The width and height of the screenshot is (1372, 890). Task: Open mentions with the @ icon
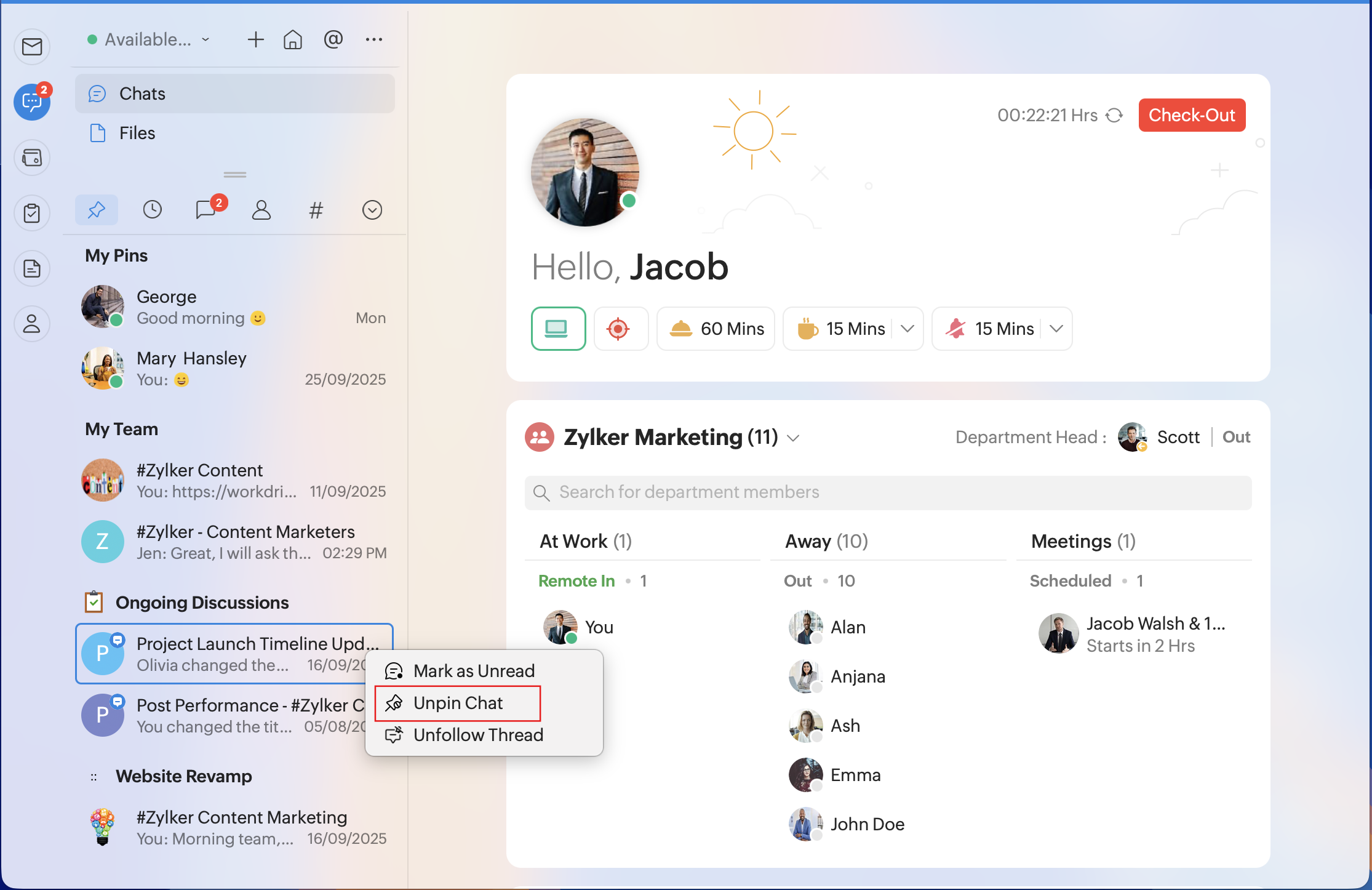pyautogui.click(x=333, y=40)
